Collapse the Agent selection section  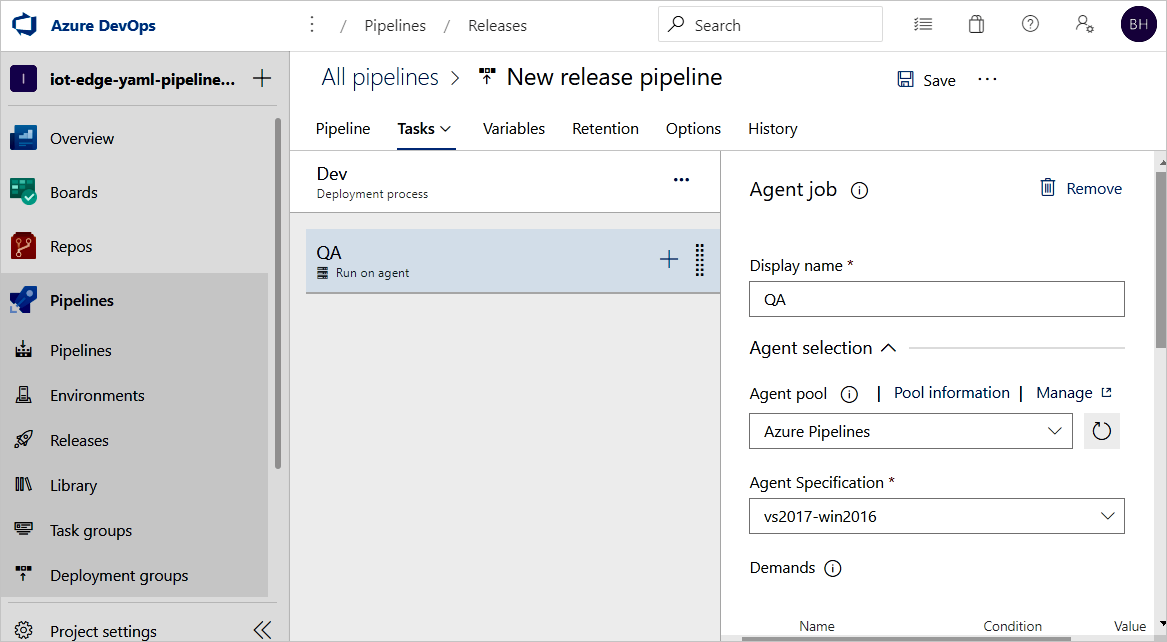889,347
